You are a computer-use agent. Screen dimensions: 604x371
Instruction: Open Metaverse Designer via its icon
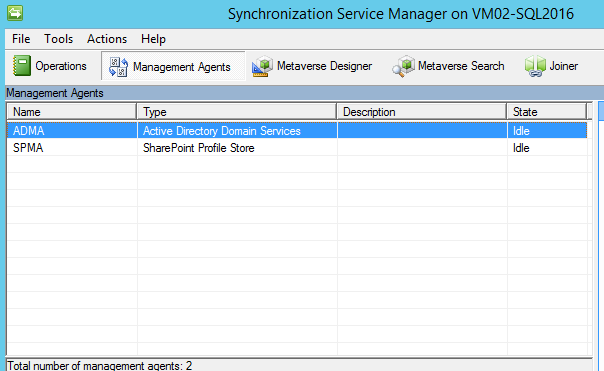[262, 66]
